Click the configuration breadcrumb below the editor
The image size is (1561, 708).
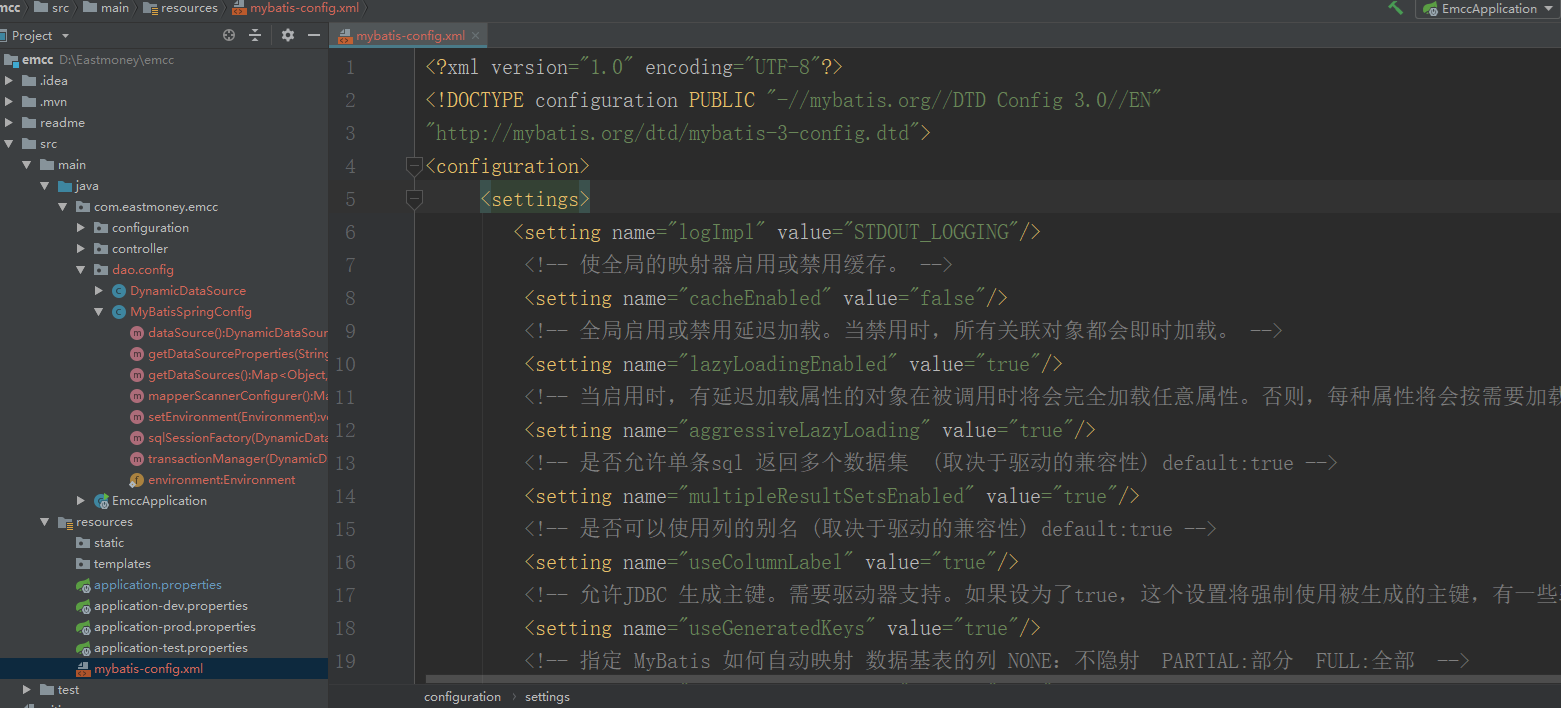pos(462,697)
